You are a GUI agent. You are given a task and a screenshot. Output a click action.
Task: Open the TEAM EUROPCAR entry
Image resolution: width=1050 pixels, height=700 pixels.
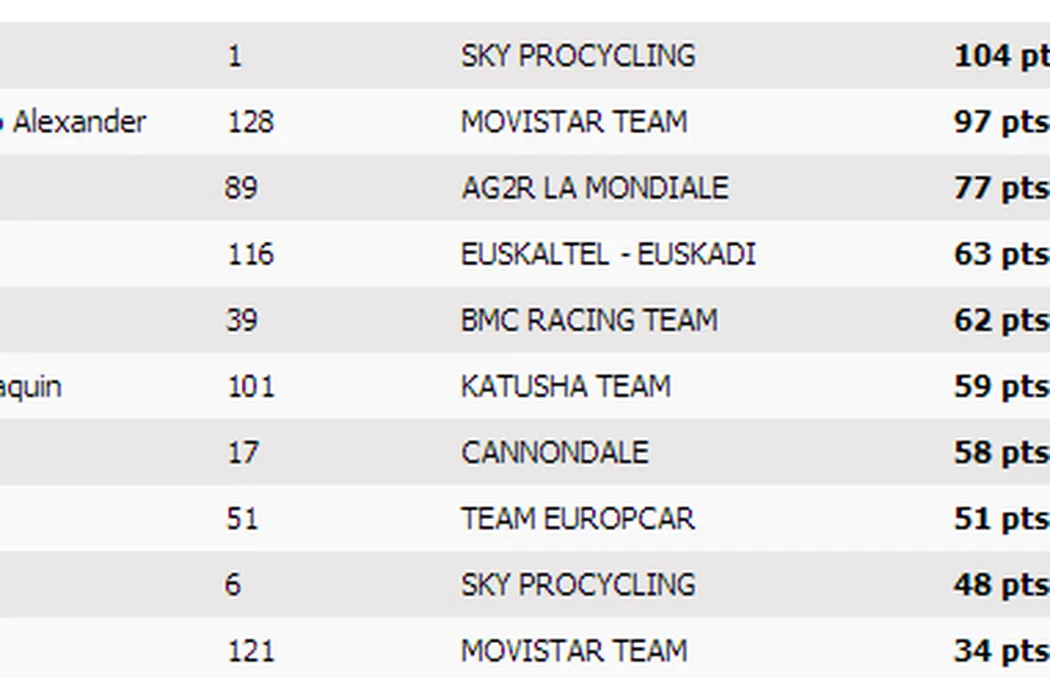coord(577,518)
